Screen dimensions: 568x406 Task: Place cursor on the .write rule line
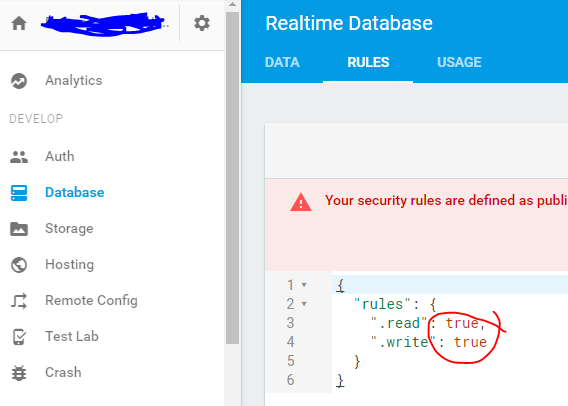[429, 342]
